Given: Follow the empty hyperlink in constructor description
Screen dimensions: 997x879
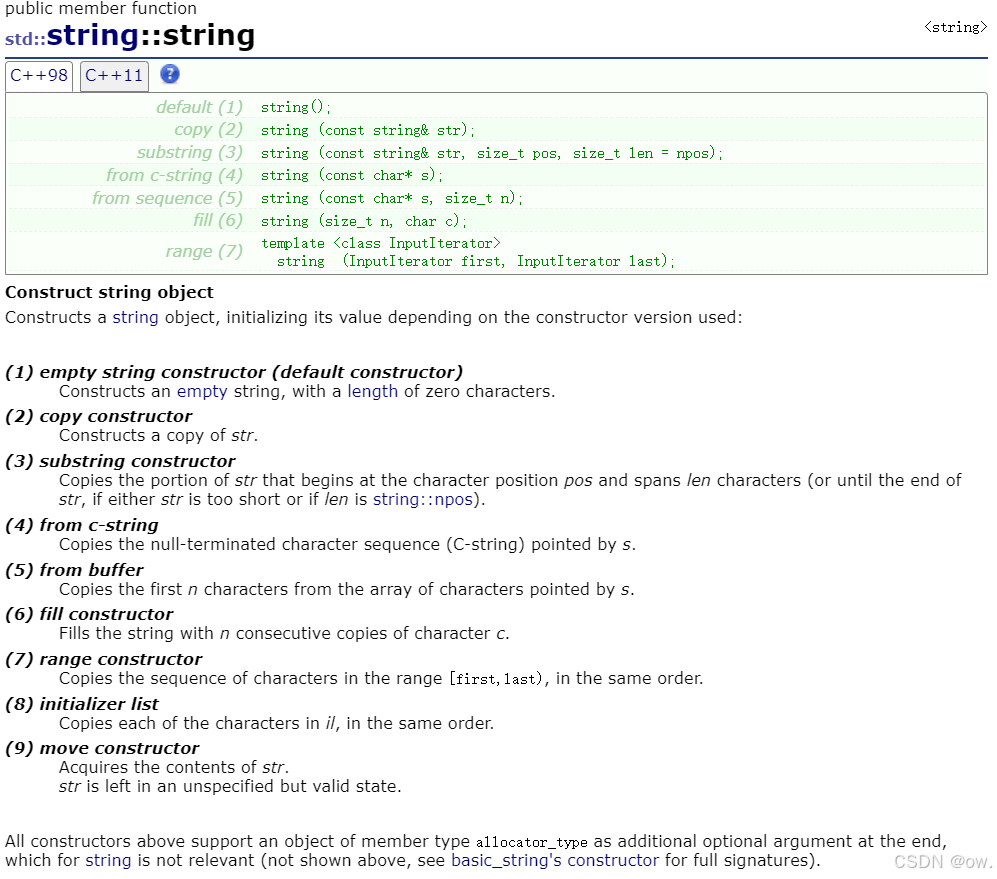Looking at the screenshot, I should [x=201, y=391].
